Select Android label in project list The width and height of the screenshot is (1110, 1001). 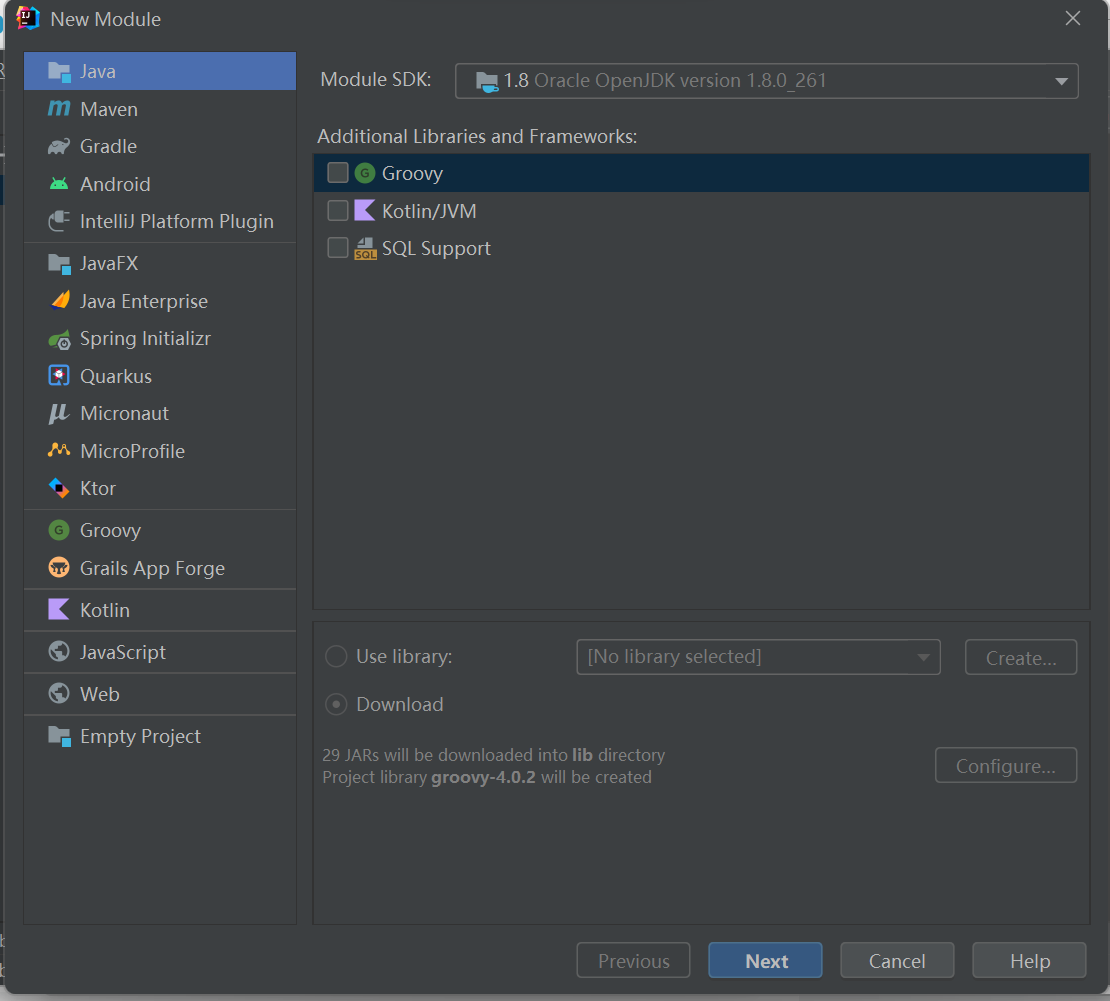[115, 184]
